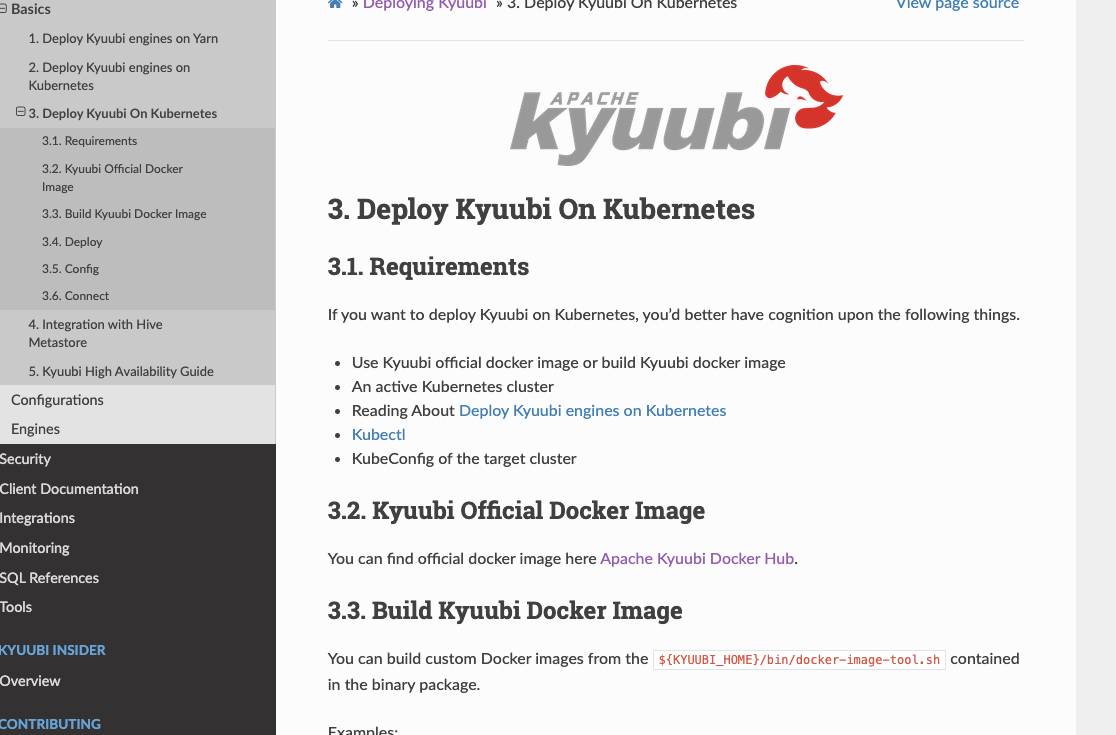This screenshot has height=735, width=1116.
Task: Collapse the Basics section expander
Action: pos(4,9)
